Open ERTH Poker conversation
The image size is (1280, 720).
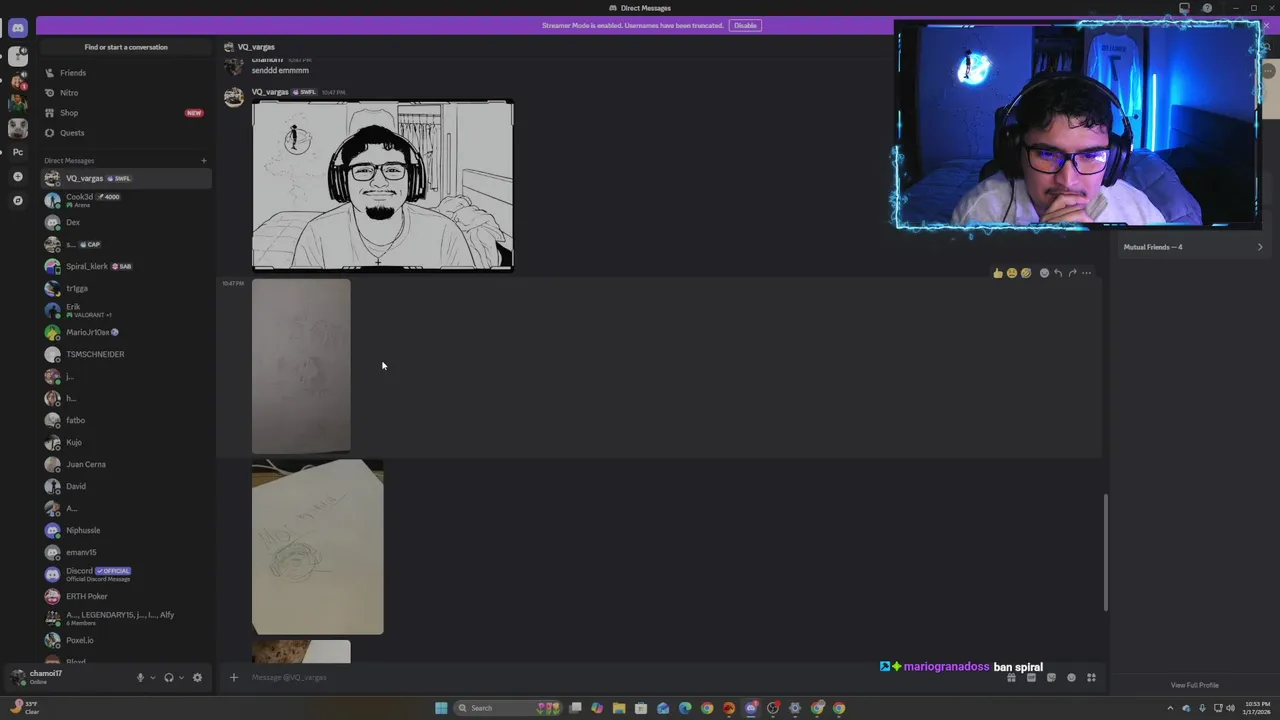(x=126, y=596)
